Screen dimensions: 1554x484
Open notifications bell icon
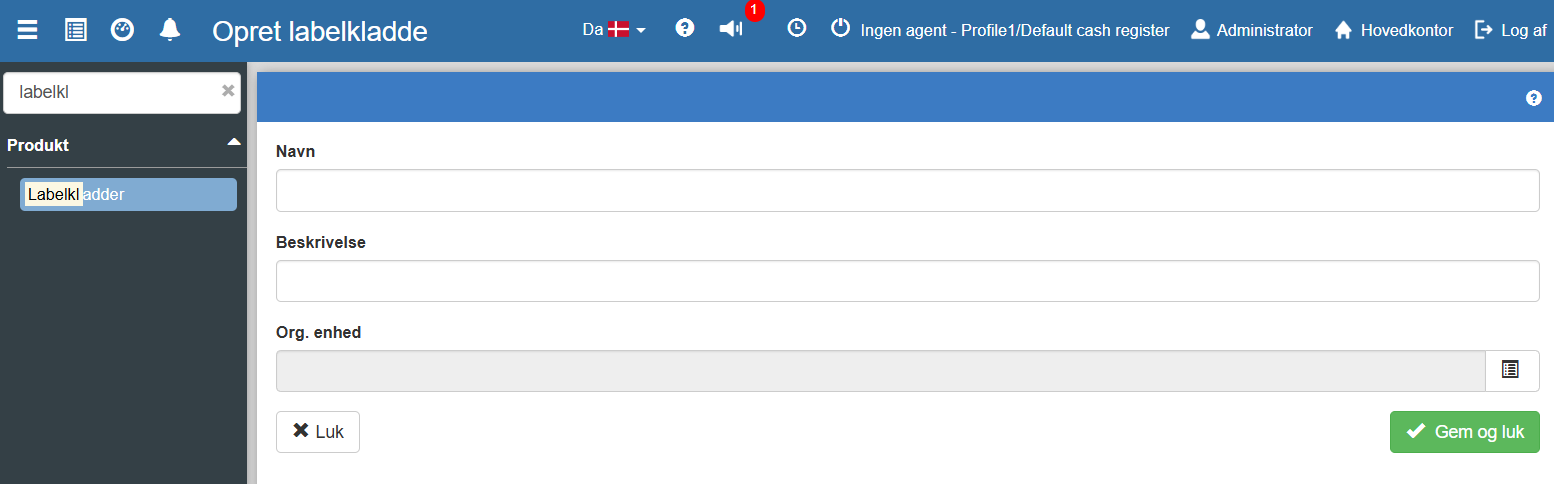[x=170, y=30]
